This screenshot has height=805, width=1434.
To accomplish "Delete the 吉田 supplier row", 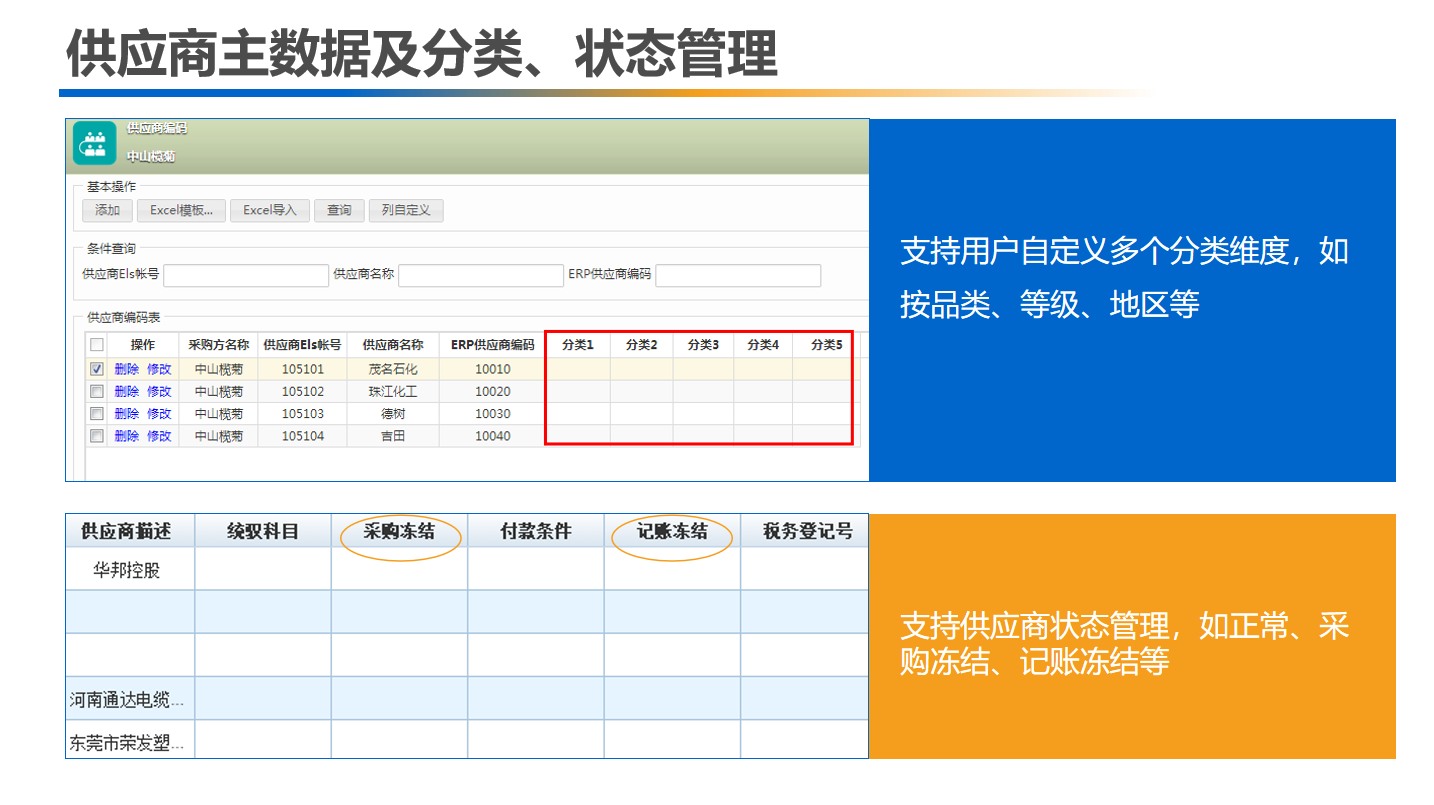I will click(127, 436).
